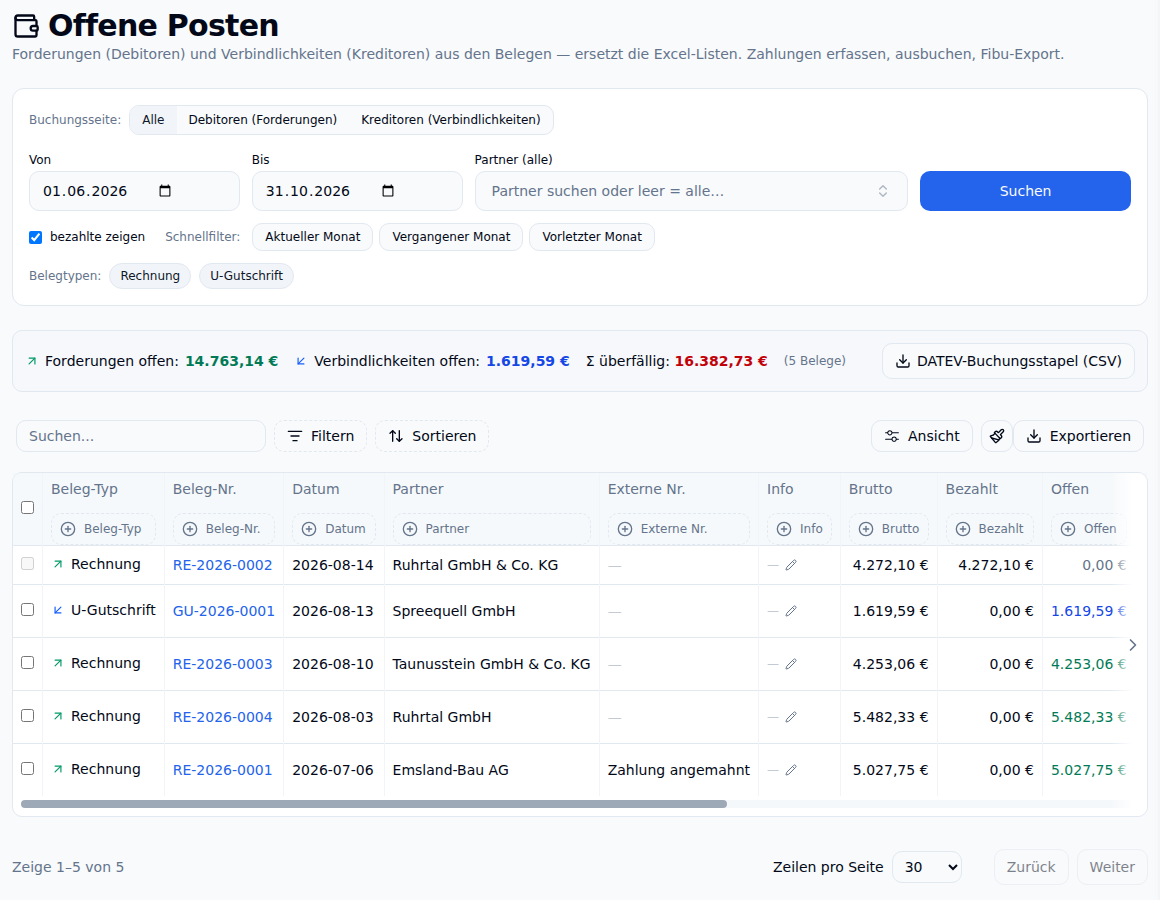Viewport: 1160px width, 900px height.
Task: Focus the Suchen... table search field
Action: tap(141, 436)
